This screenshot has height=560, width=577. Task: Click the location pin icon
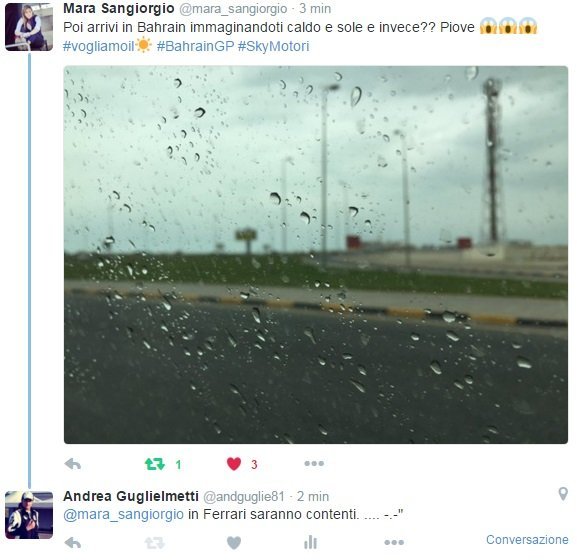pos(563,494)
